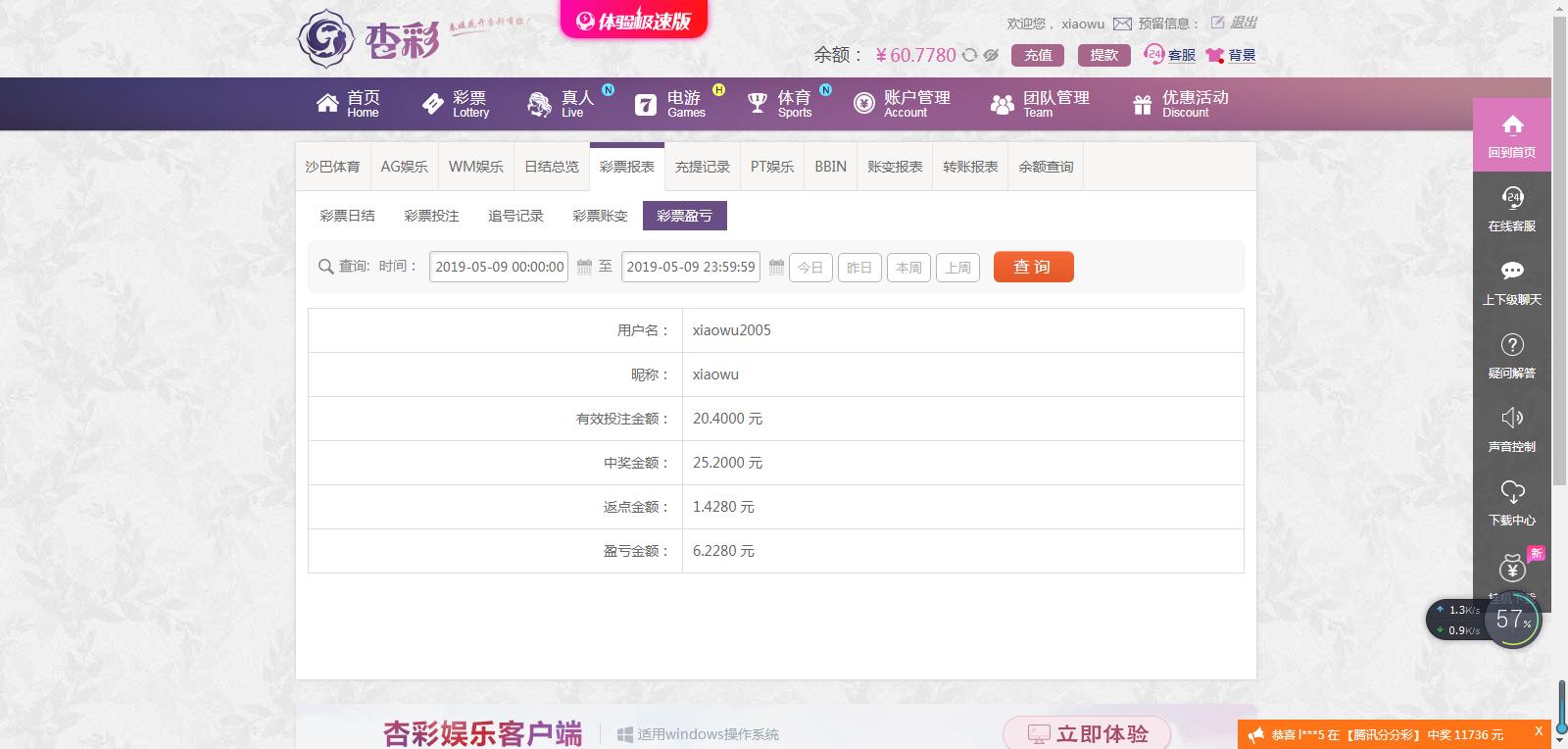The height and width of the screenshot is (749, 1568).
Task: Click the page vertical scrollbar
Action: (x=1559, y=294)
